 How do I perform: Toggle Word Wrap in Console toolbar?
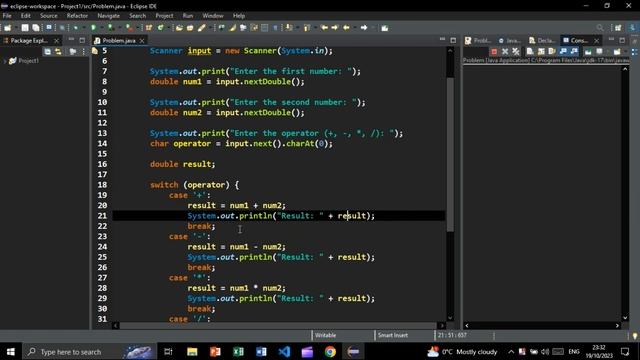[552, 51]
